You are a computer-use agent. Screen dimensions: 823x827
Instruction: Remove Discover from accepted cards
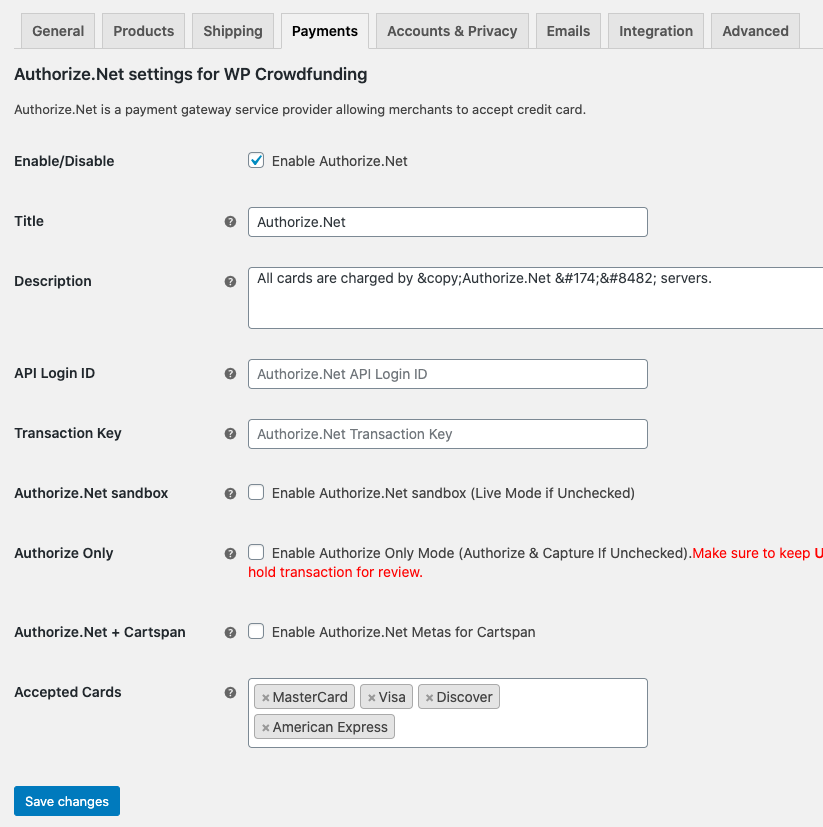[429, 698]
